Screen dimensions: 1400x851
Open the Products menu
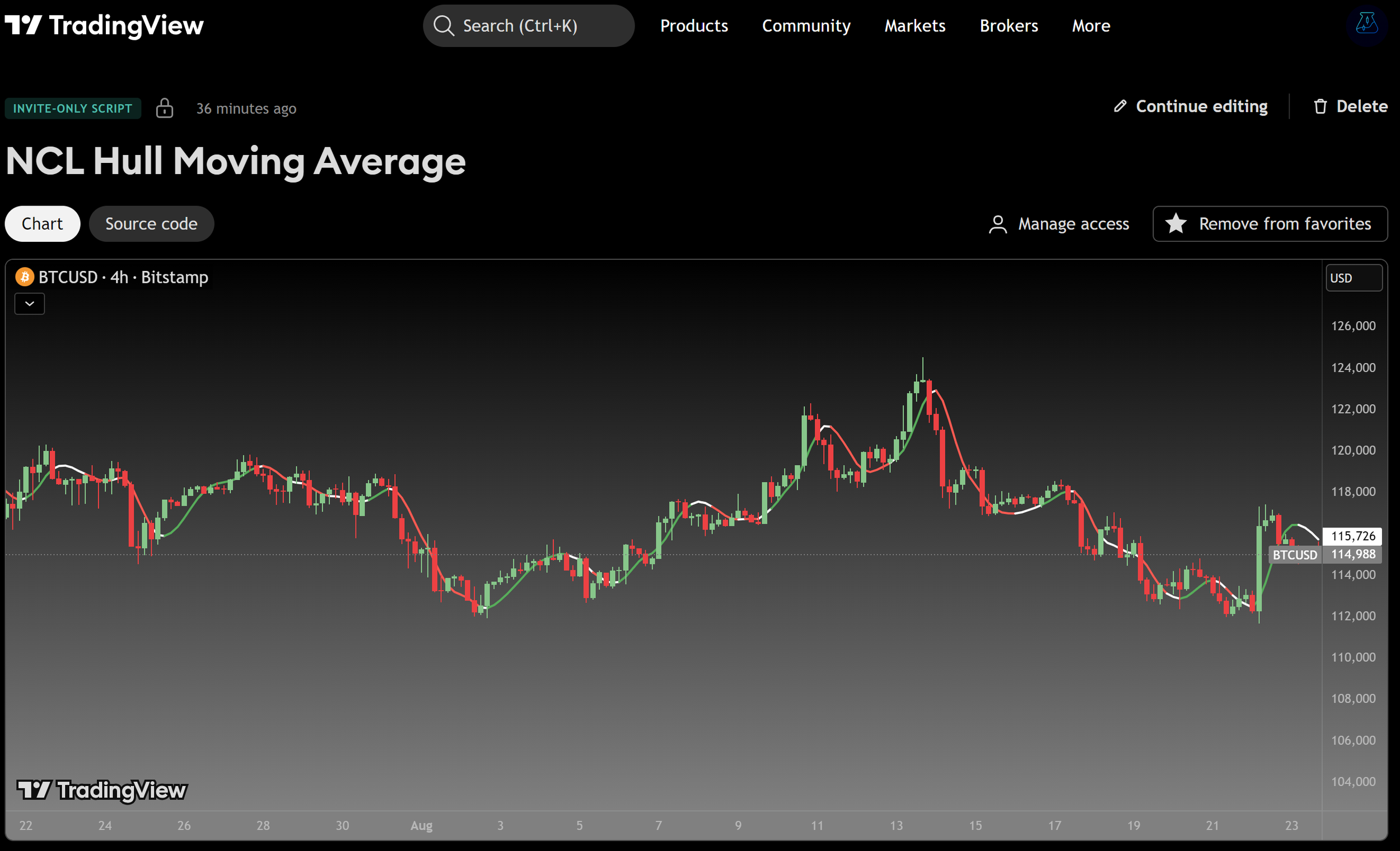pyautogui.click(x=694, y=26)
